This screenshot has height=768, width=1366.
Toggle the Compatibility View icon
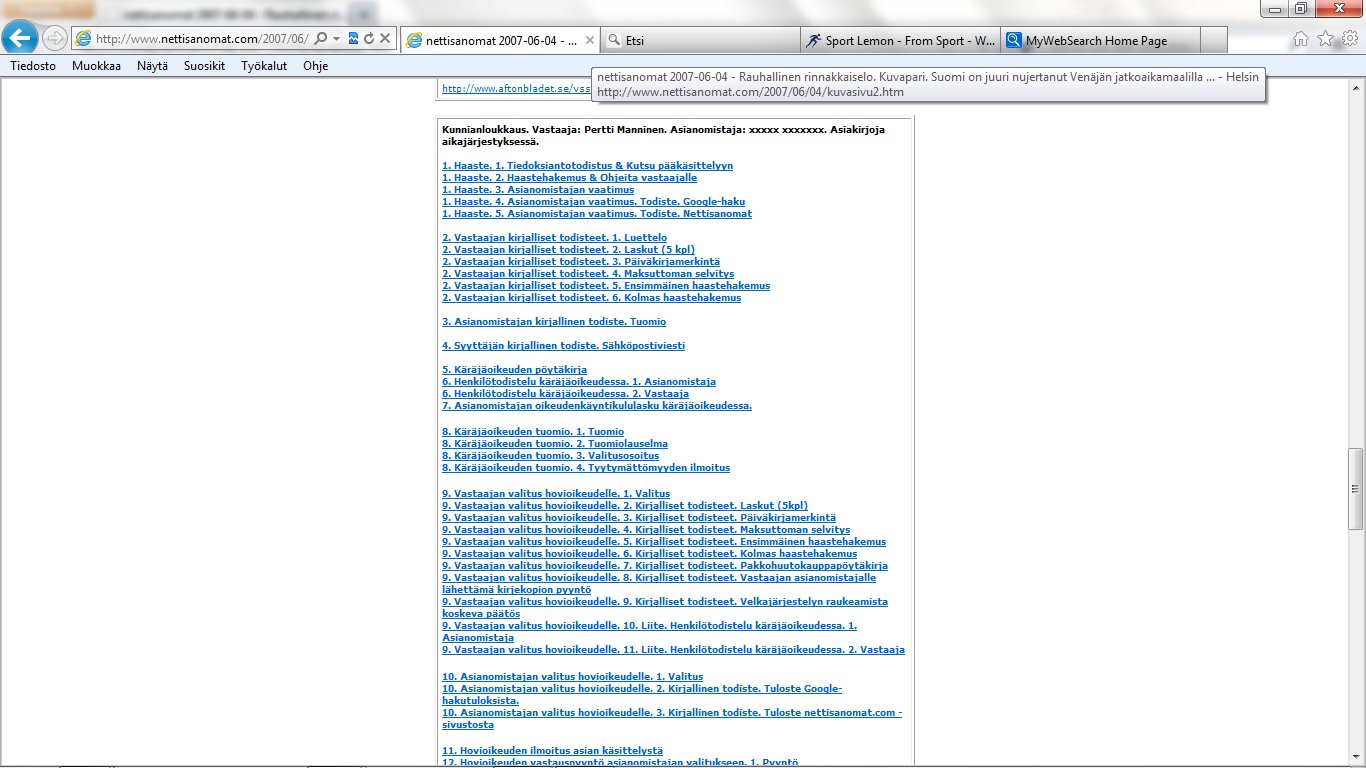(353, 39)
